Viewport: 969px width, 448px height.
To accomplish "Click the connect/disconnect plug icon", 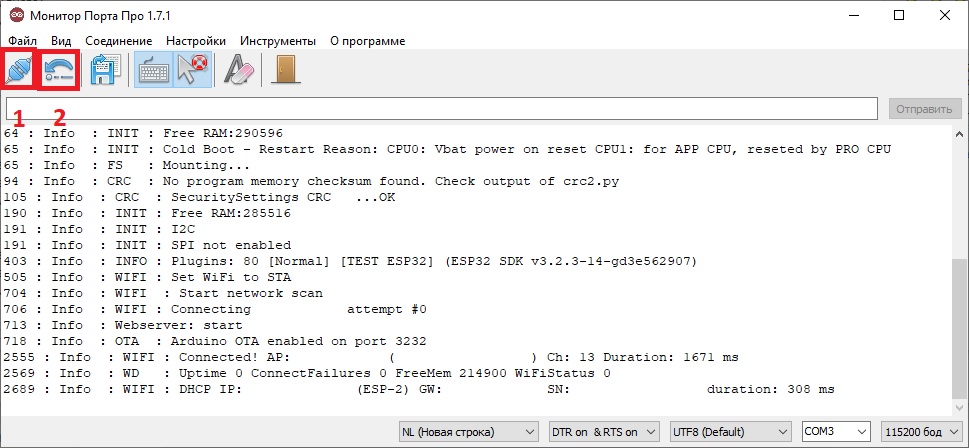I will [20, 69].
